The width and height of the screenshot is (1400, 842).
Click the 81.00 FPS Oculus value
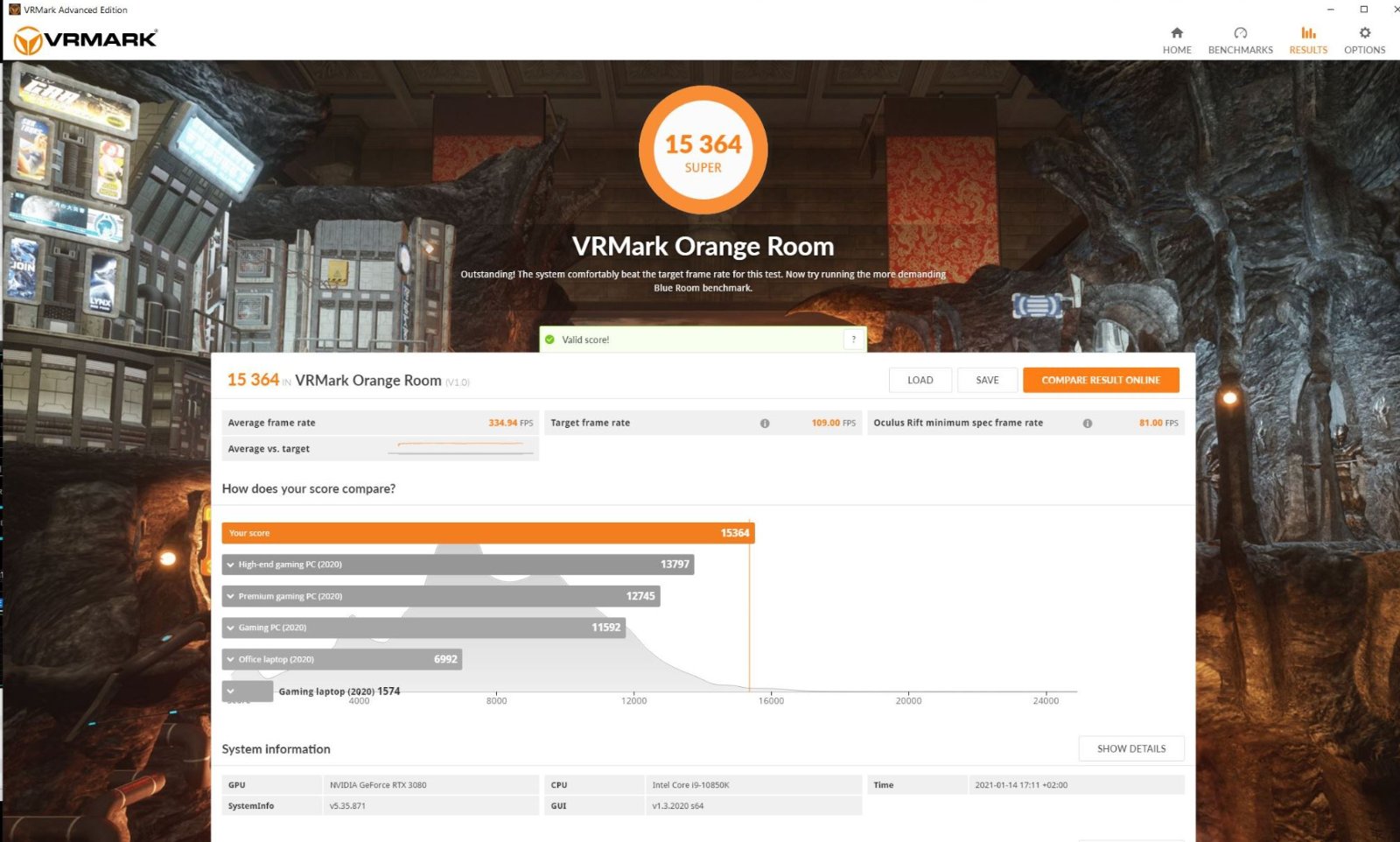pos(1158,423)
